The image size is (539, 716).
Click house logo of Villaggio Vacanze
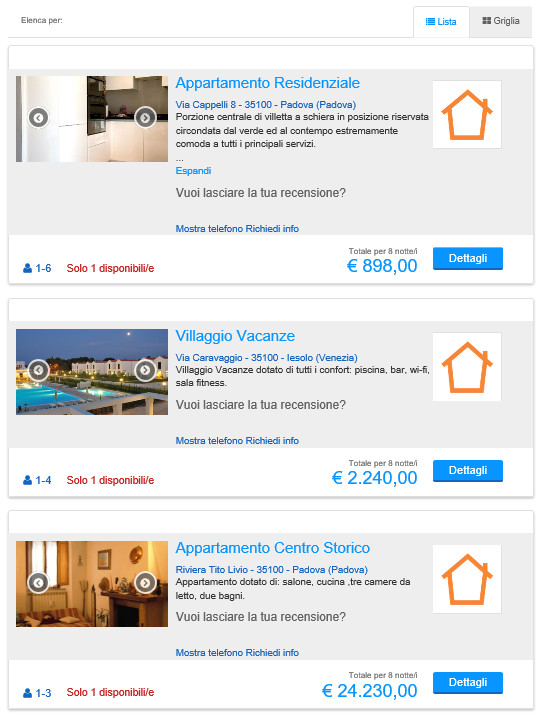pos(467,367)
